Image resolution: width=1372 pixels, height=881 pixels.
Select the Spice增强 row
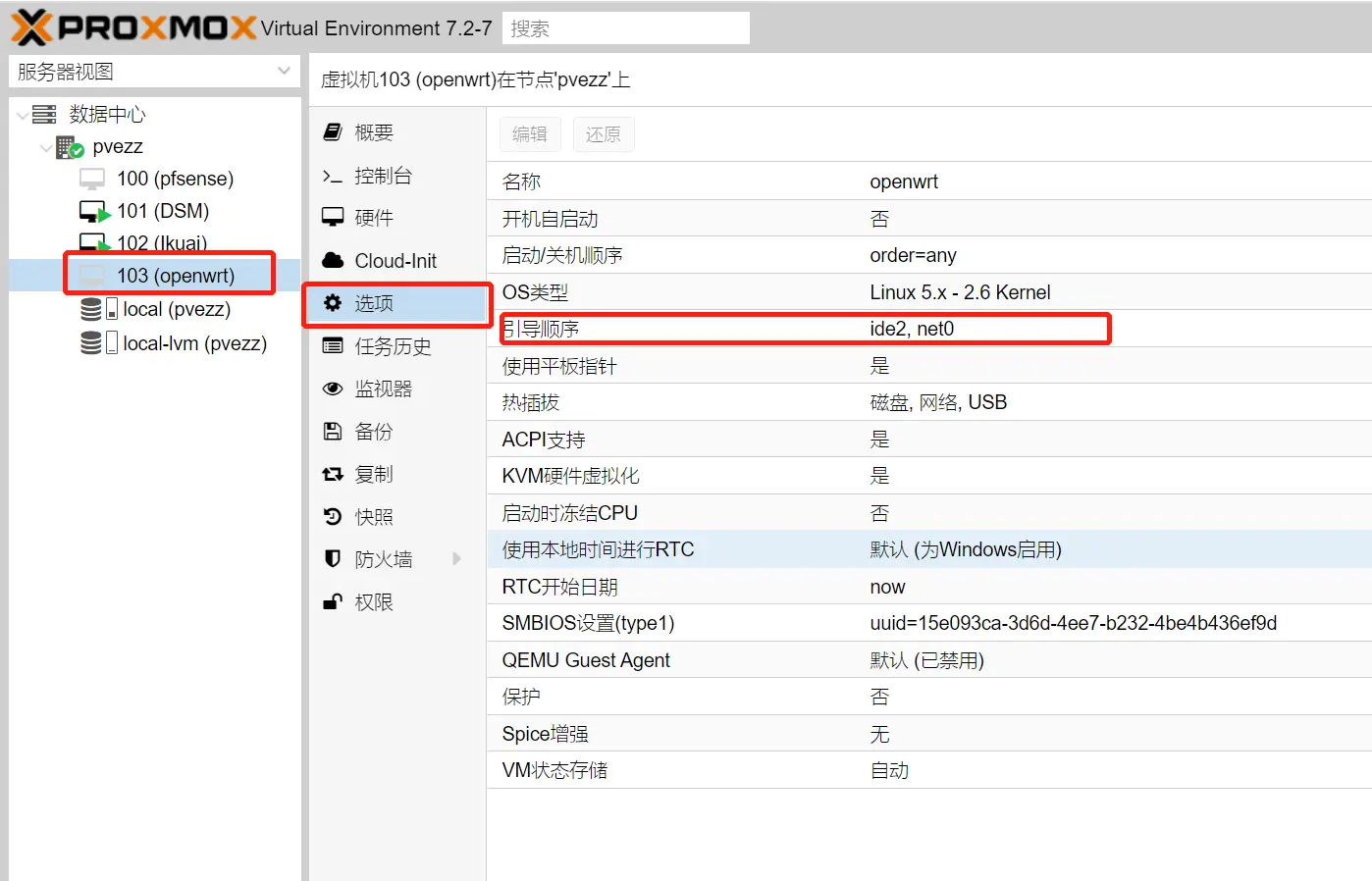coord(929,733)
